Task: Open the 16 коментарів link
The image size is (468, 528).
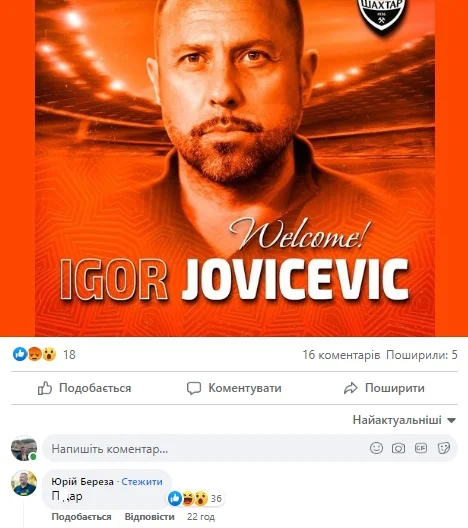Action: coord(341,355)
